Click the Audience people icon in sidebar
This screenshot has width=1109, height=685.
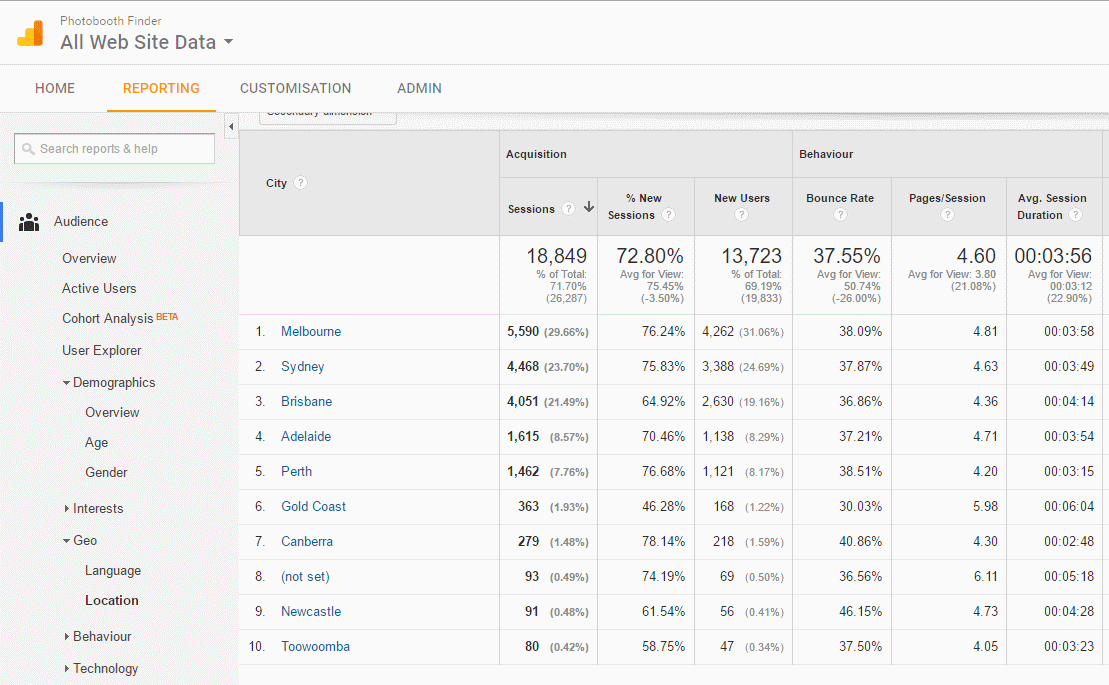pos(29,222)
